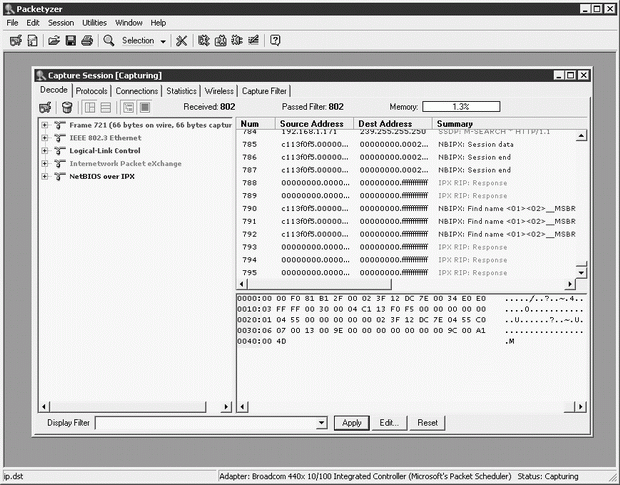Select packet 788 IPX RIP Response row
620x485 pixels.
click(407, 183)
